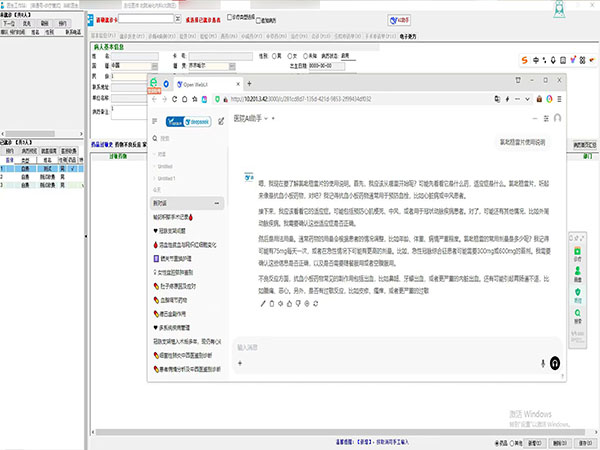600x450 pixels.
Task: Tick the second checkbox on the top bar
Action: pyautogui.click(x=258, y=20)
